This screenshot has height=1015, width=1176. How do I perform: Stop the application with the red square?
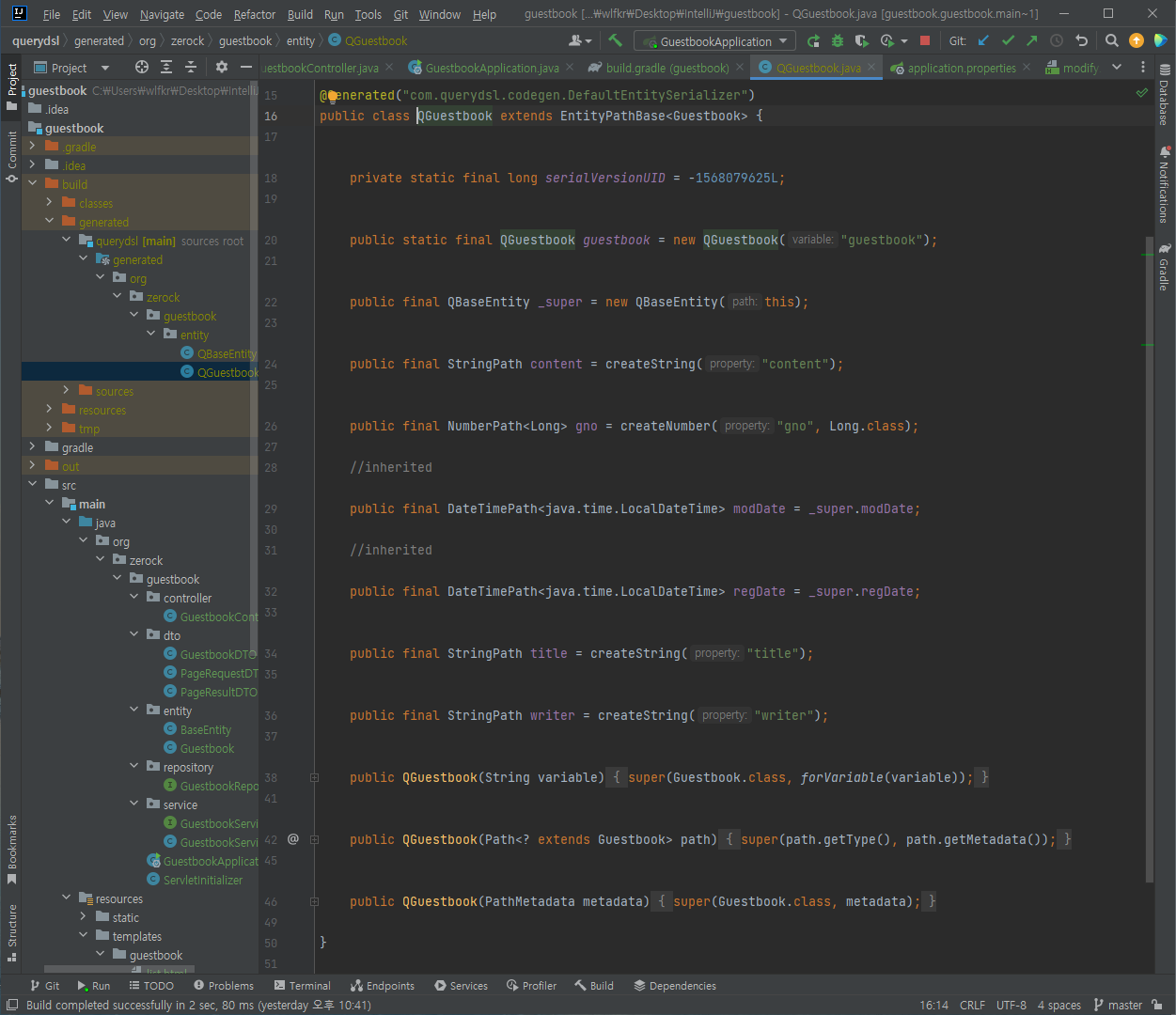[925, 40]
